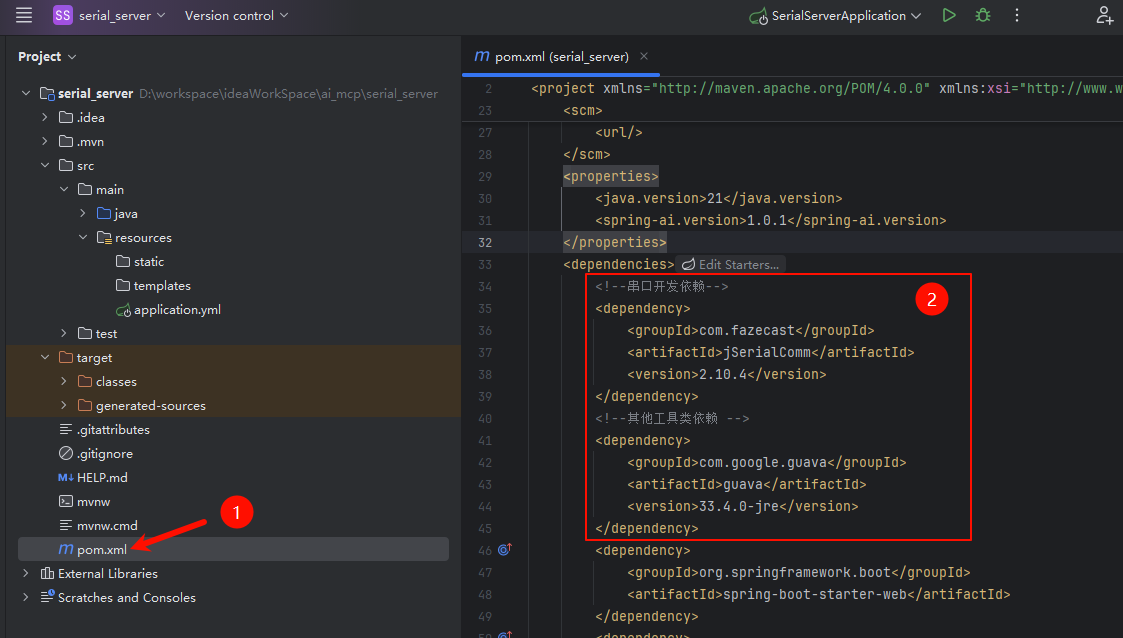Click the SerialServerApplication Spring run icon

pos(758,16)
